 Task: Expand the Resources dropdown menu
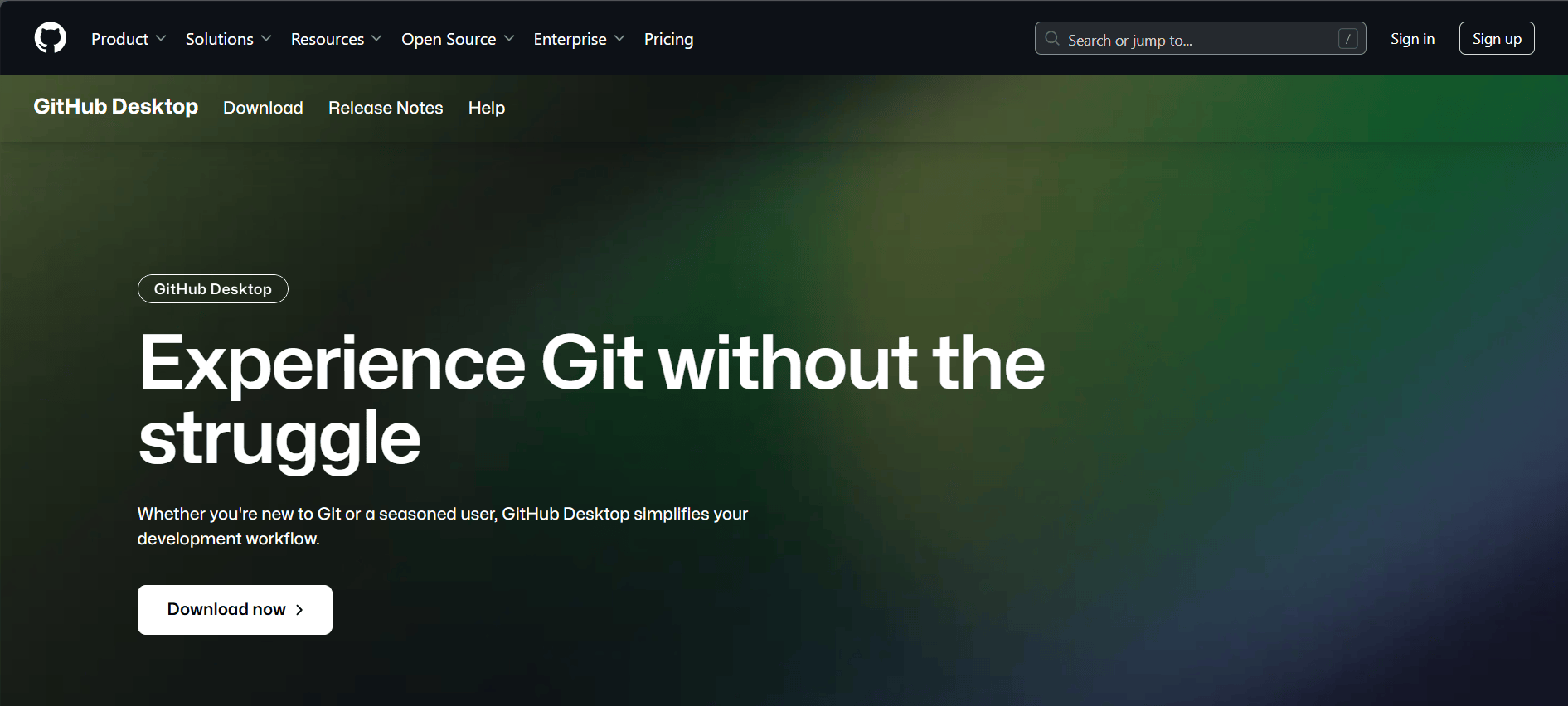pyautogui.click(x=336, y=39)
